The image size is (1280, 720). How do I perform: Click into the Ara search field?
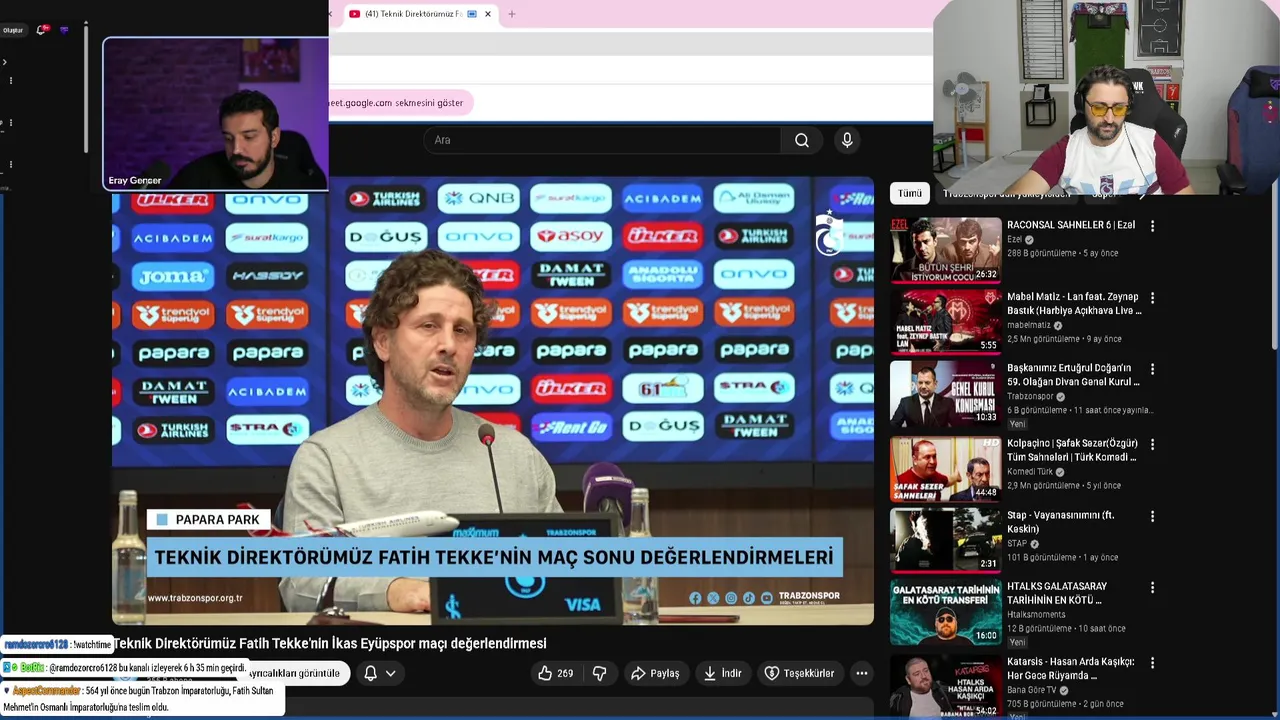(x=603, y=140)
